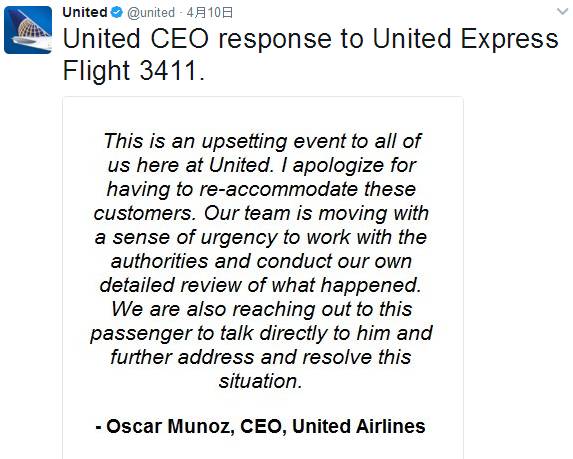Viewport: 573px width, 459px height.
Task: Click the line 'authorities and conduct our own'
Action: pos(261,261)
